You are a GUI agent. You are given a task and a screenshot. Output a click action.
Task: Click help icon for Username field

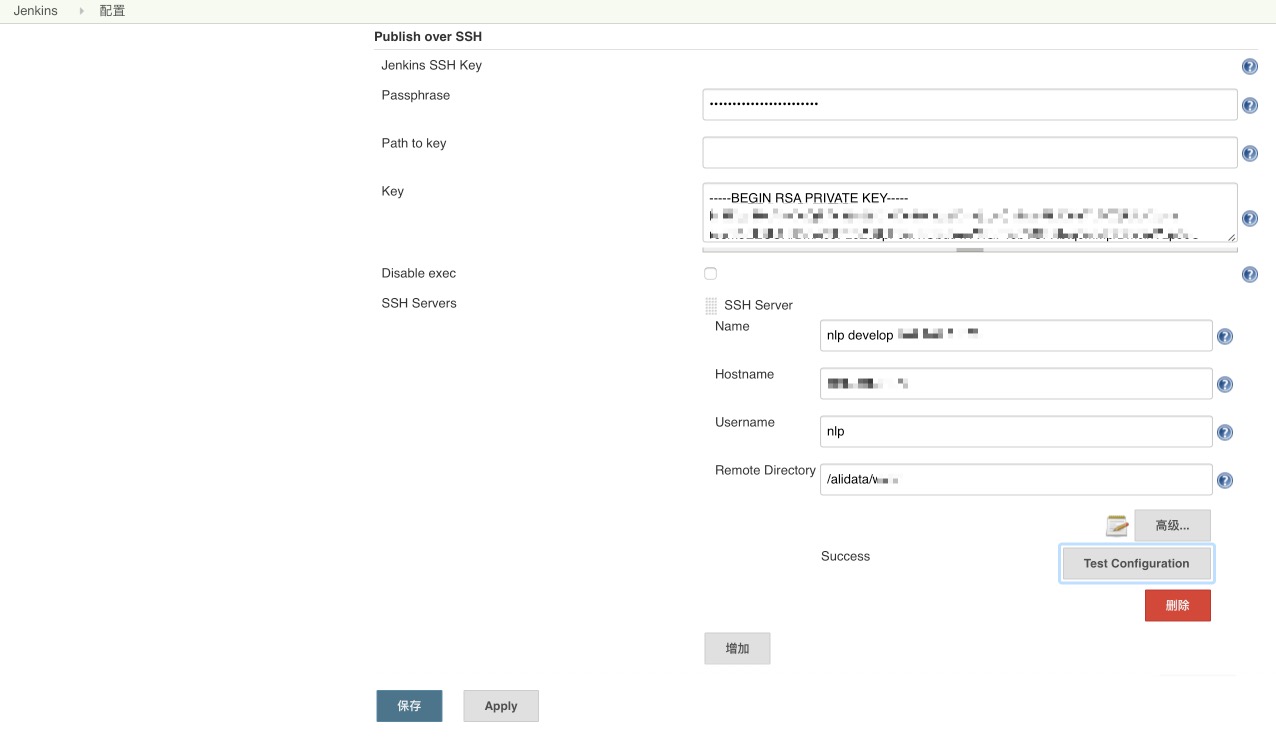1224,433
